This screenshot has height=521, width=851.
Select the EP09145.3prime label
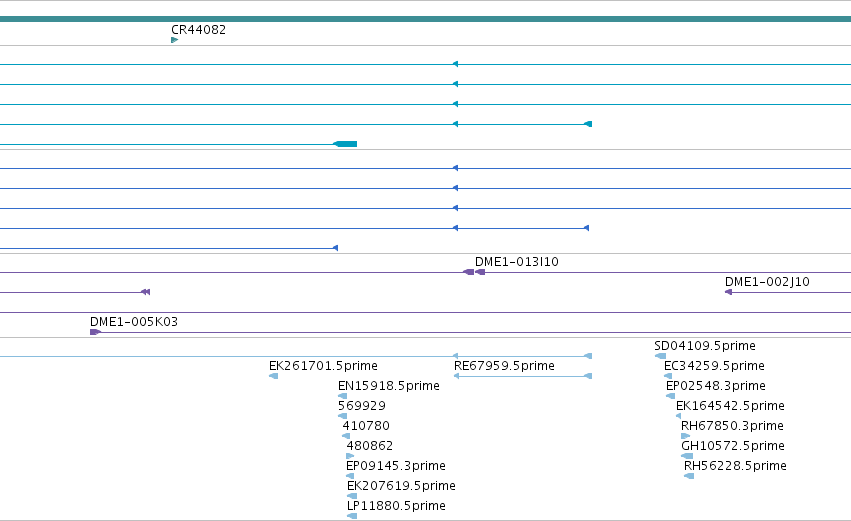(396, 466)
